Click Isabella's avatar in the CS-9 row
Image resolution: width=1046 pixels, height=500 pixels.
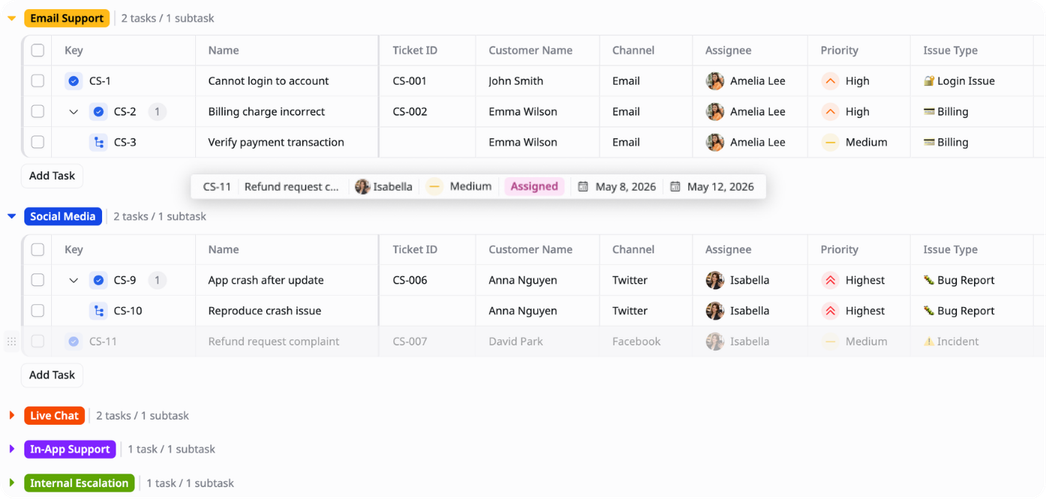click(x=715, y=281)
